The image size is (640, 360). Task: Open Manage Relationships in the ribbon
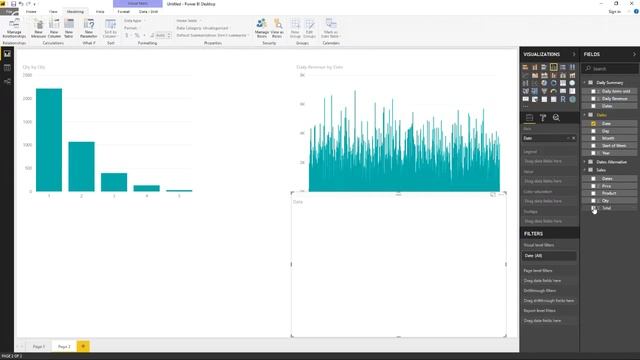(x=14, y=28)
